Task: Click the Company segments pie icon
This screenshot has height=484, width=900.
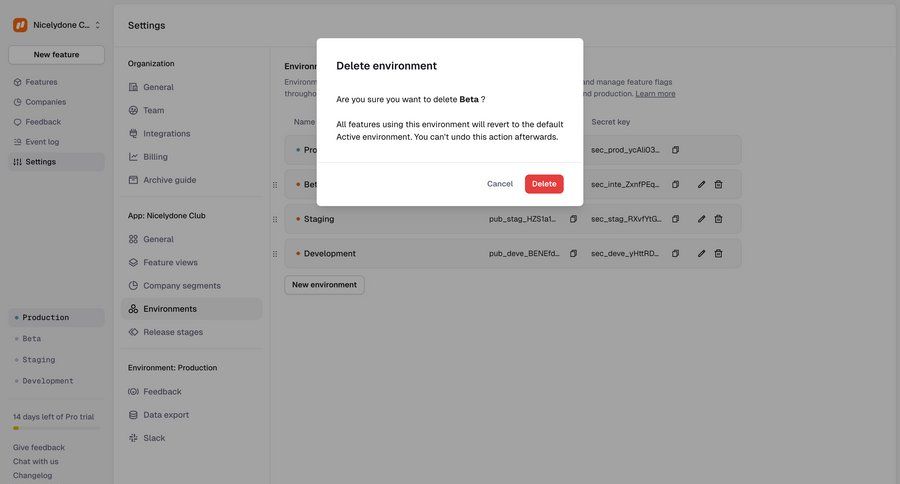Action: pos(133,286)
